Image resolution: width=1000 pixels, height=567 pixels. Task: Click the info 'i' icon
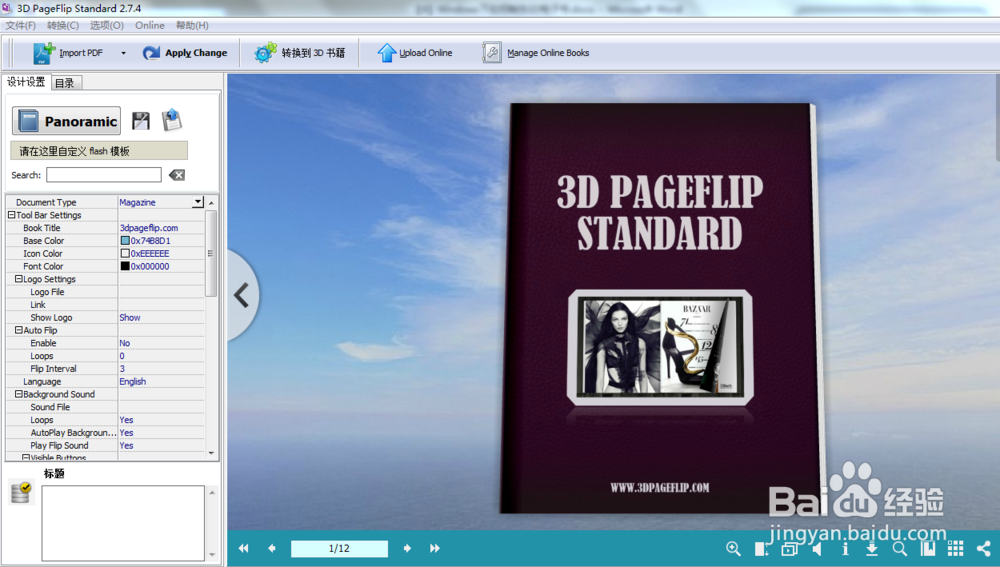tap(845, 549)
